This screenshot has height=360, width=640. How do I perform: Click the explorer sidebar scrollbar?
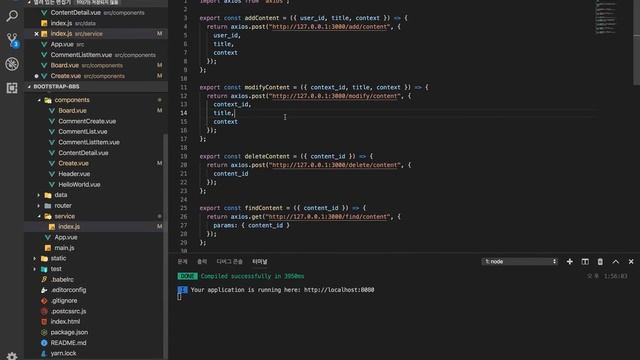[x=165, y=245]
